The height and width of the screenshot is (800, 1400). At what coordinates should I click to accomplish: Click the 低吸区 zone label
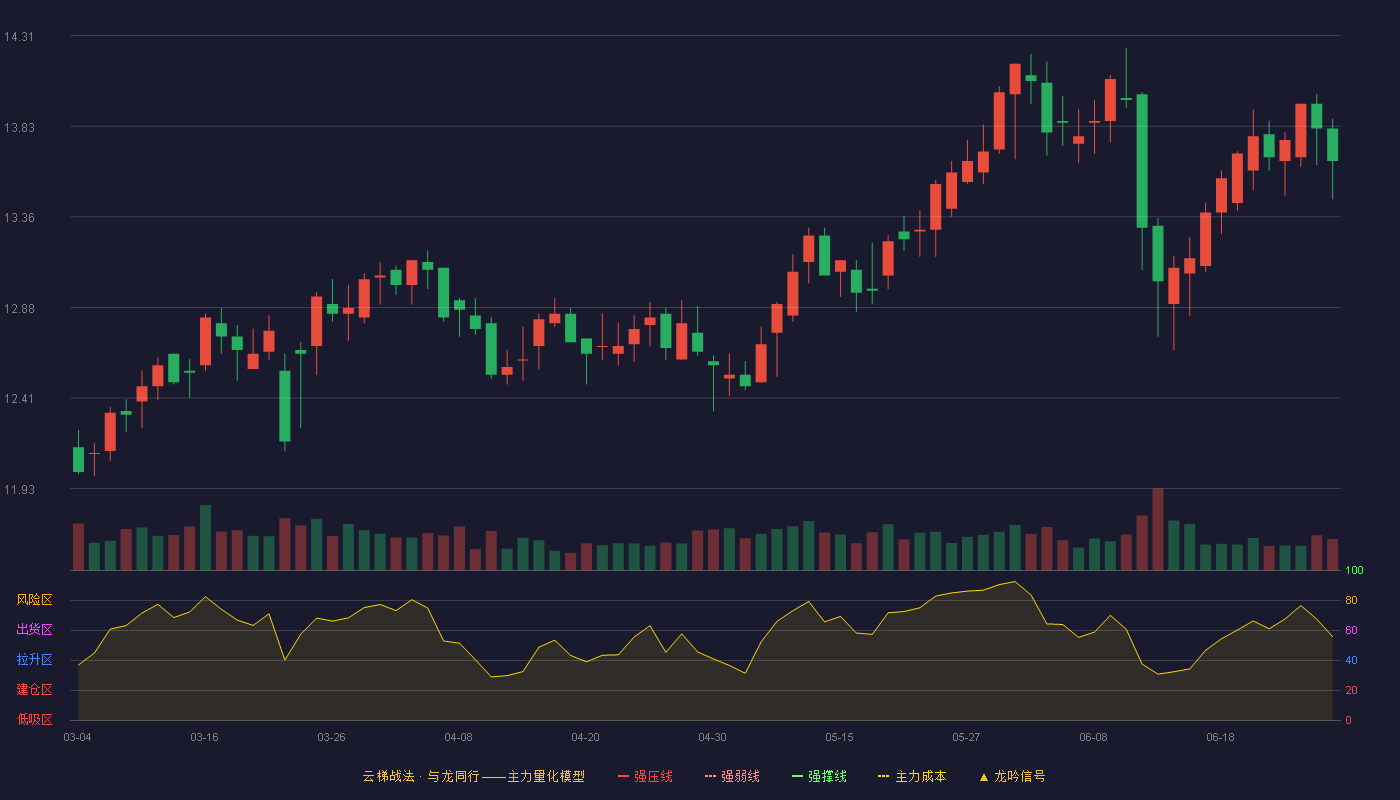34,719
